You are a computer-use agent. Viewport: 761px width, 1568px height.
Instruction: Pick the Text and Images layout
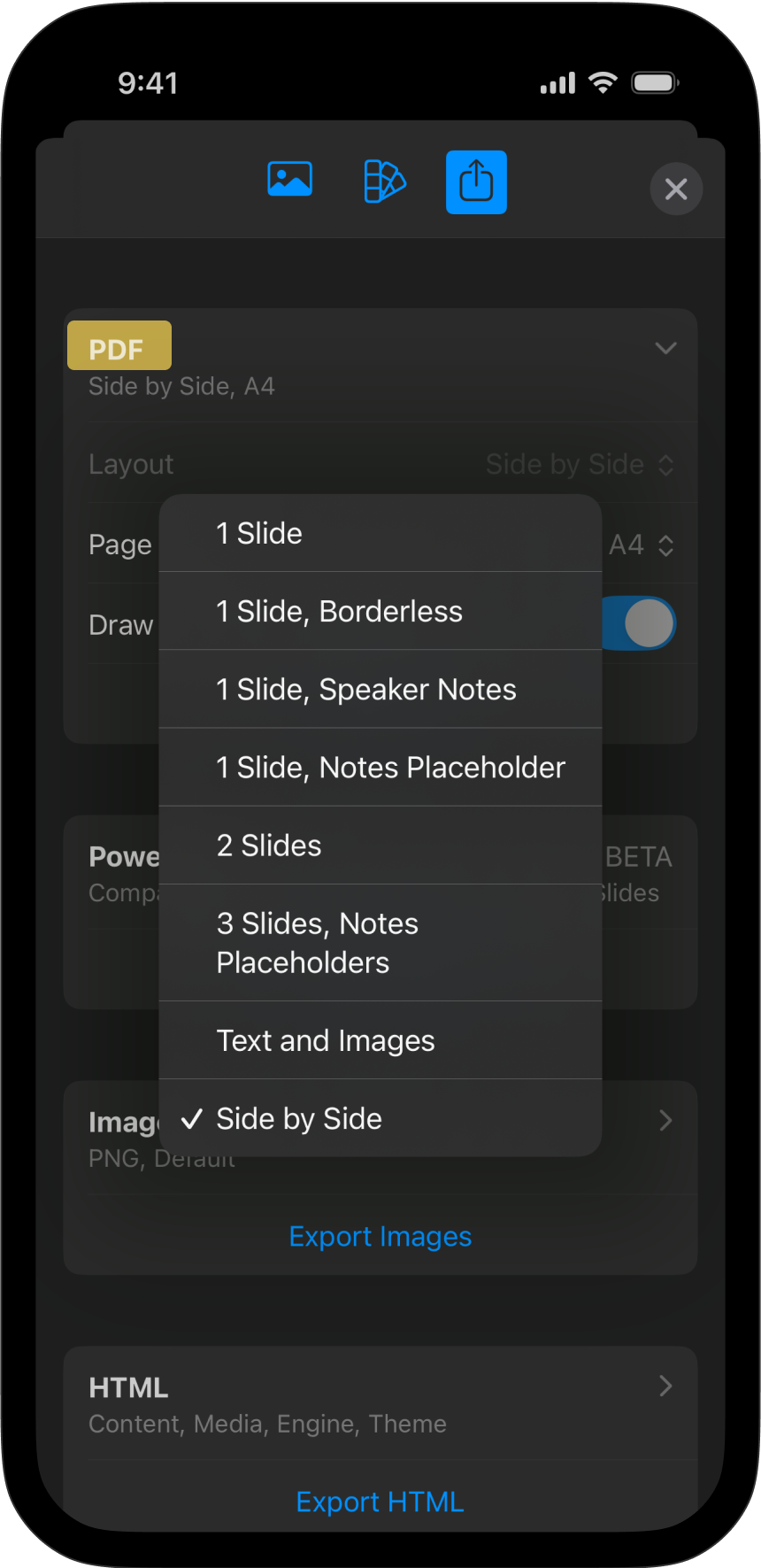(380, 1041)
